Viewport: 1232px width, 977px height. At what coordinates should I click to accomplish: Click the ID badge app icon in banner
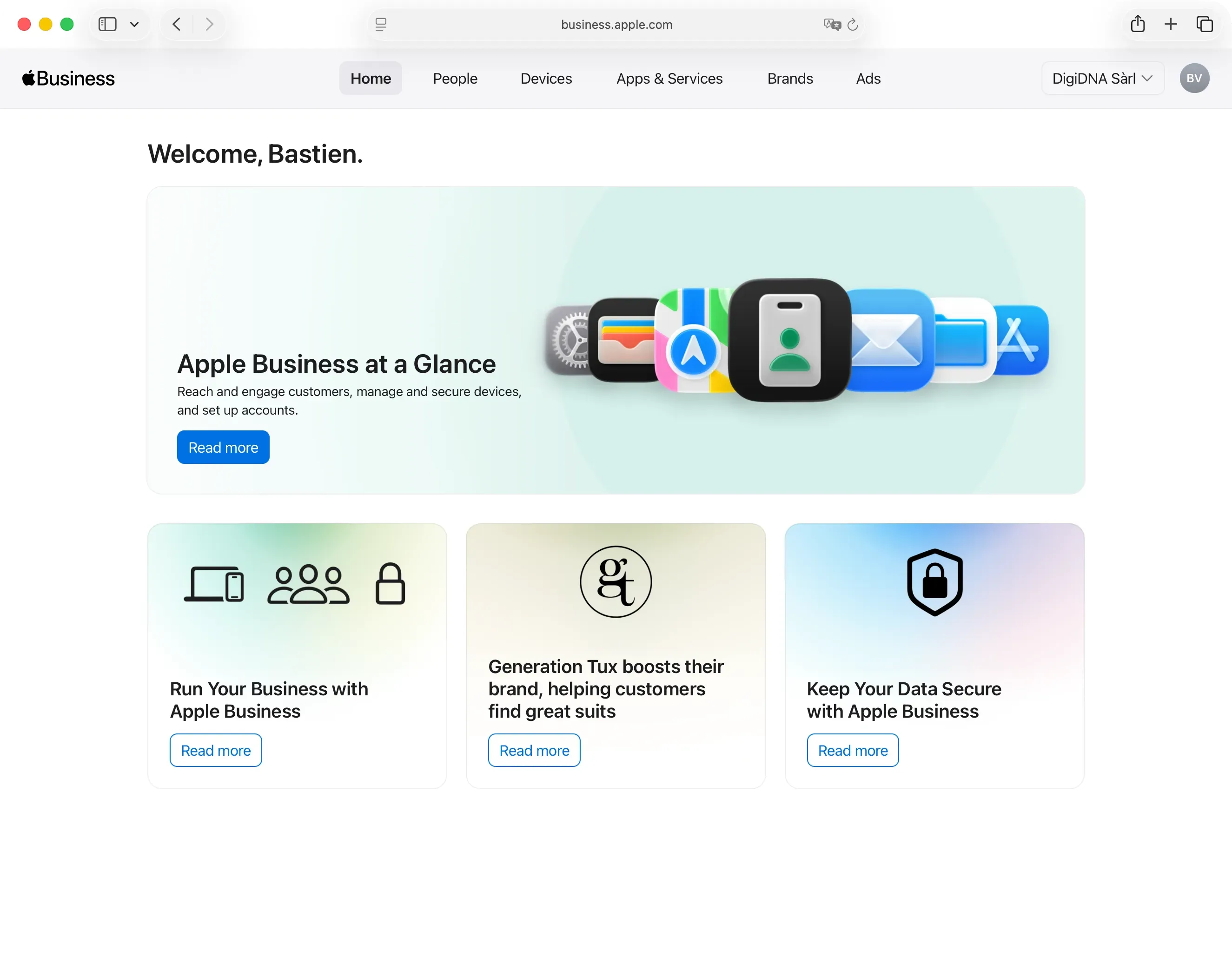coord(790,340)
